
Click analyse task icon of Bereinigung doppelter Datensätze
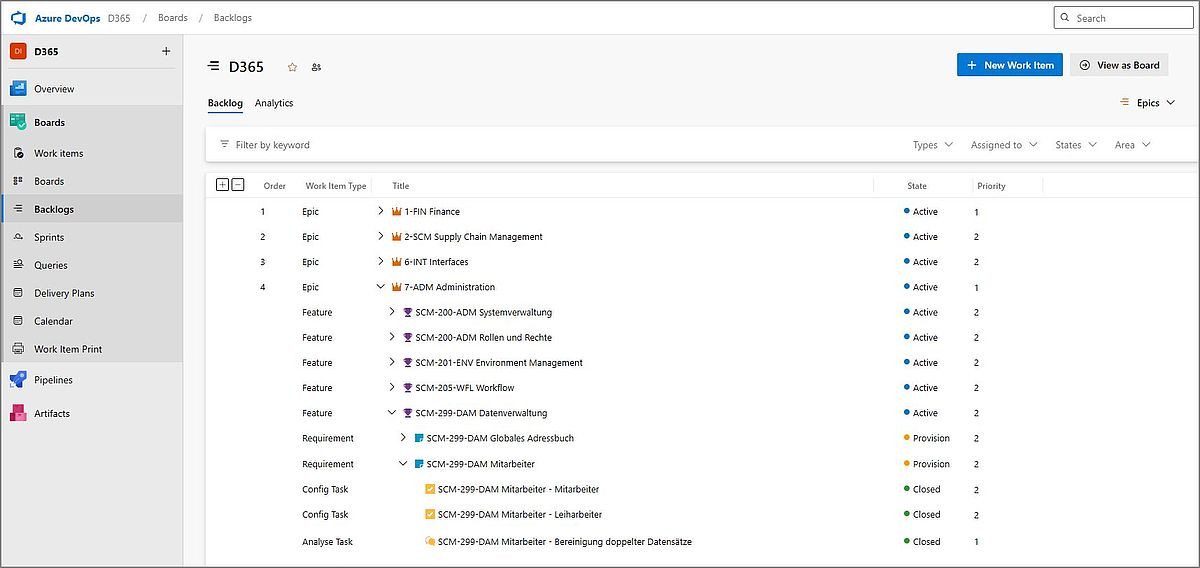(x=430, y=541)
